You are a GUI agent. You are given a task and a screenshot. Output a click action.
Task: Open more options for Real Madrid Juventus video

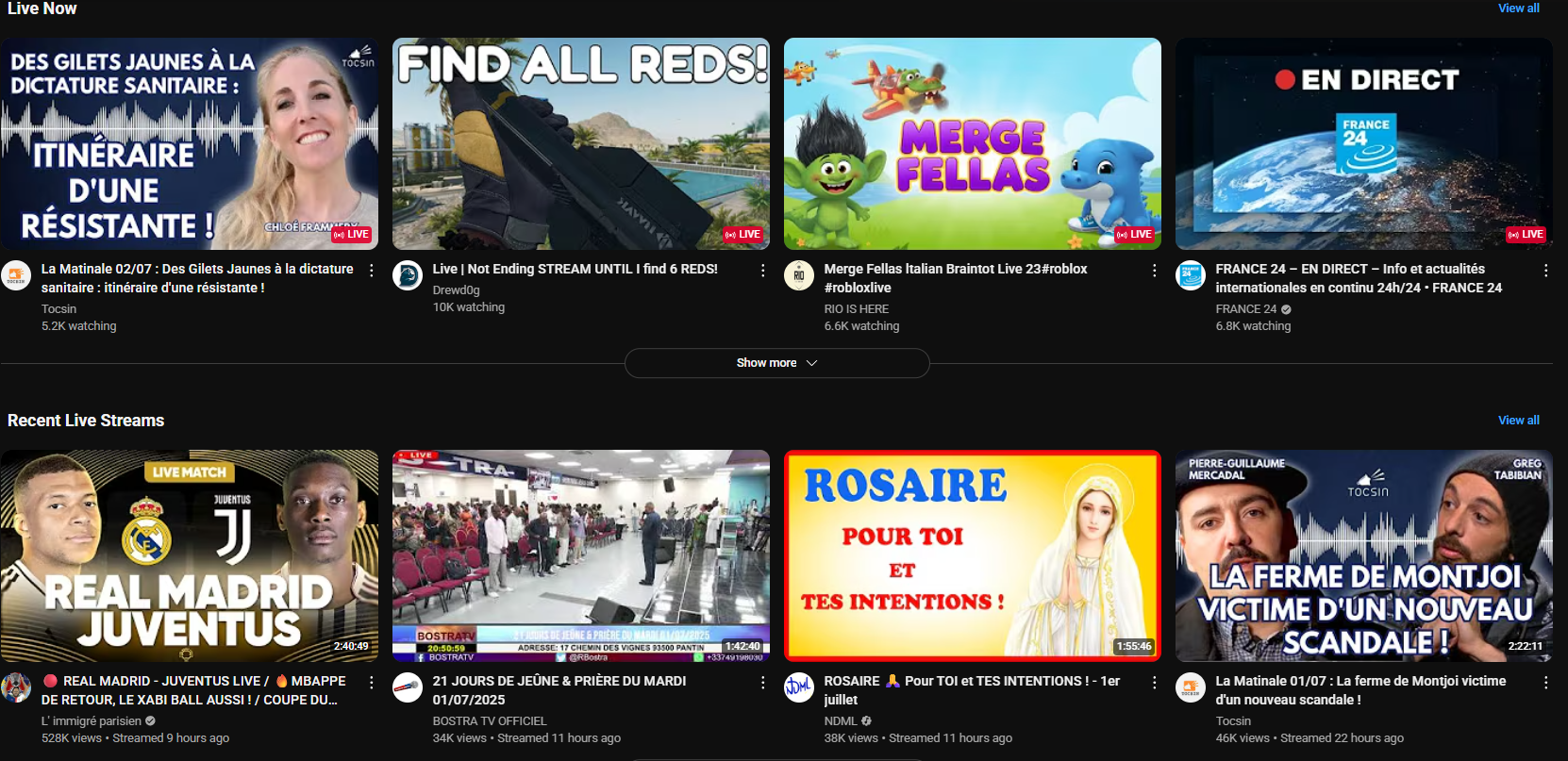tap(372, 683)
